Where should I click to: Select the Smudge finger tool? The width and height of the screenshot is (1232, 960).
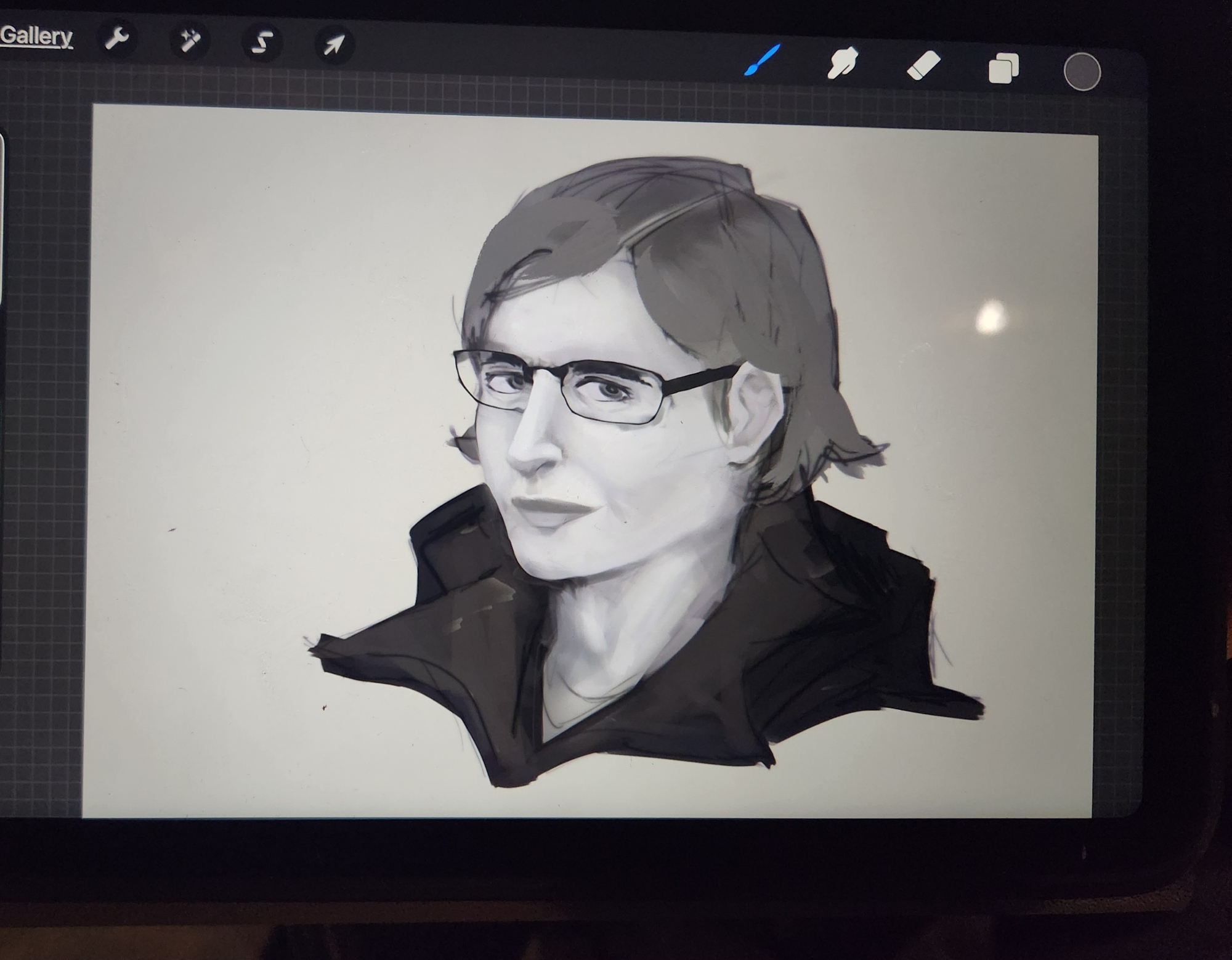(843, 63)
